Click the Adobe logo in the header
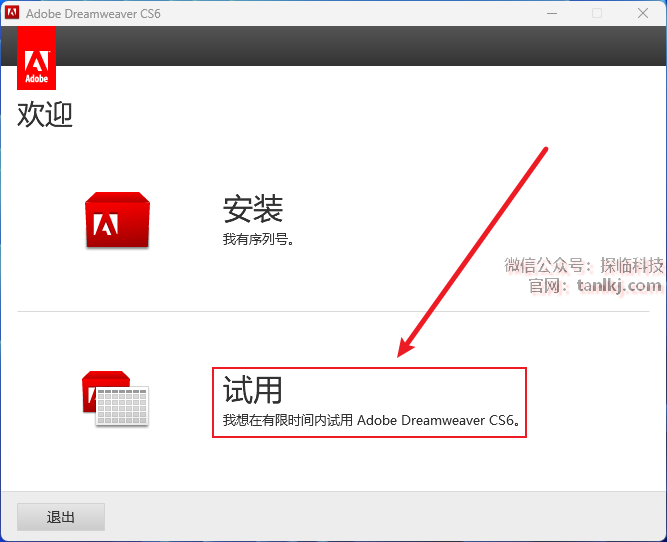Image resolution: width=667 pixels, height=542 pixels. tap(37, 58)
